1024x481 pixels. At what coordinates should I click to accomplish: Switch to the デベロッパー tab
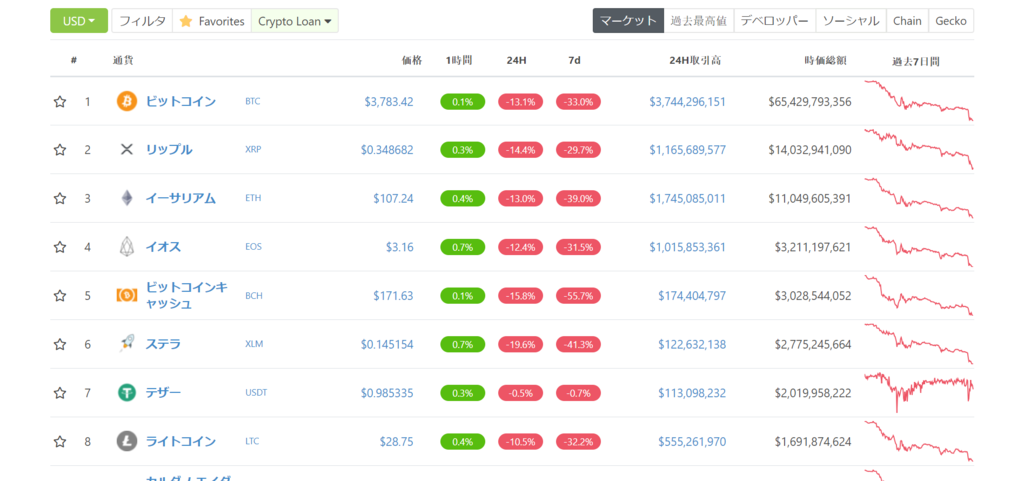[x=775, y=21]
